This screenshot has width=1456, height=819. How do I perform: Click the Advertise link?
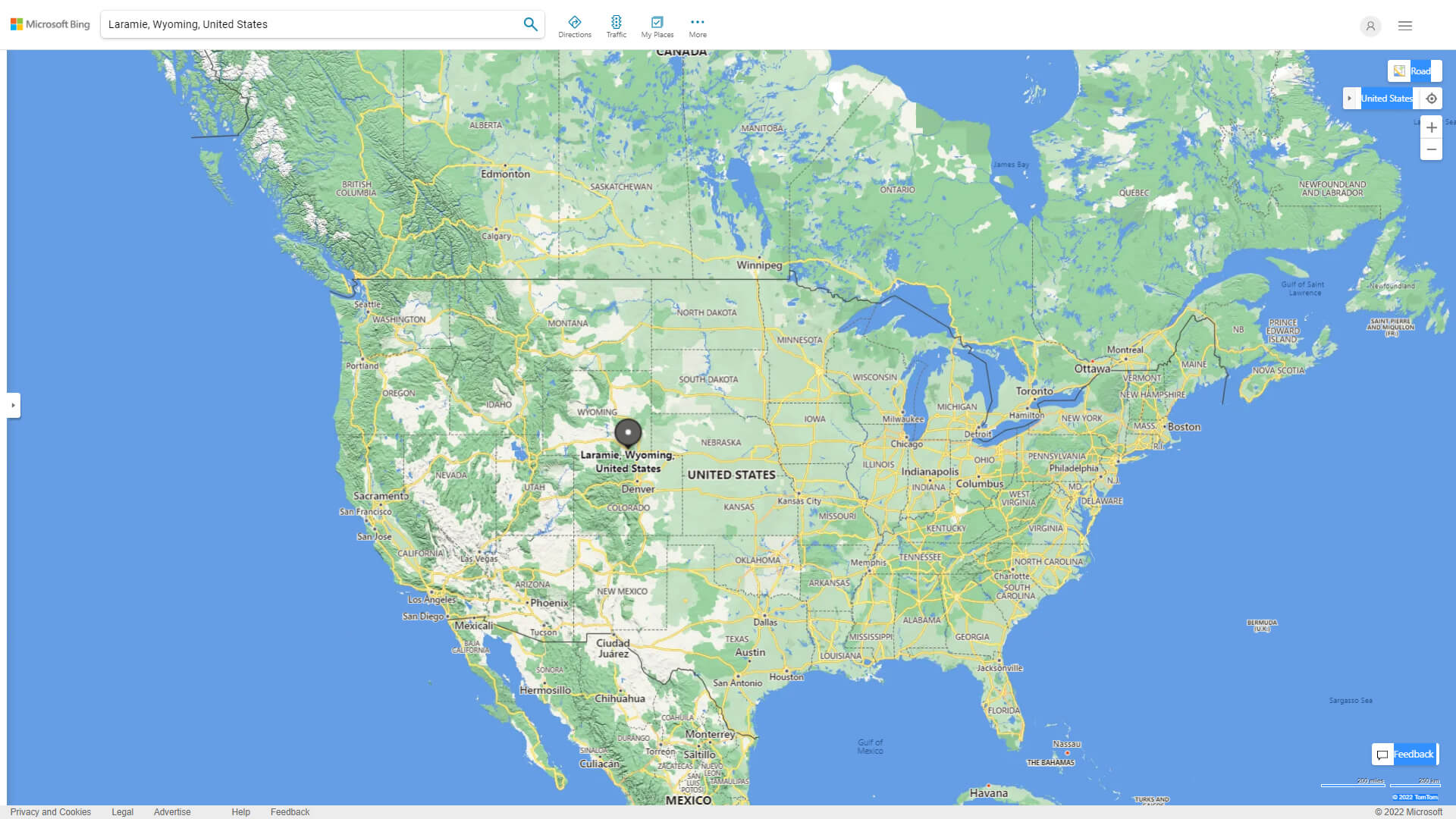coord(172,812)
